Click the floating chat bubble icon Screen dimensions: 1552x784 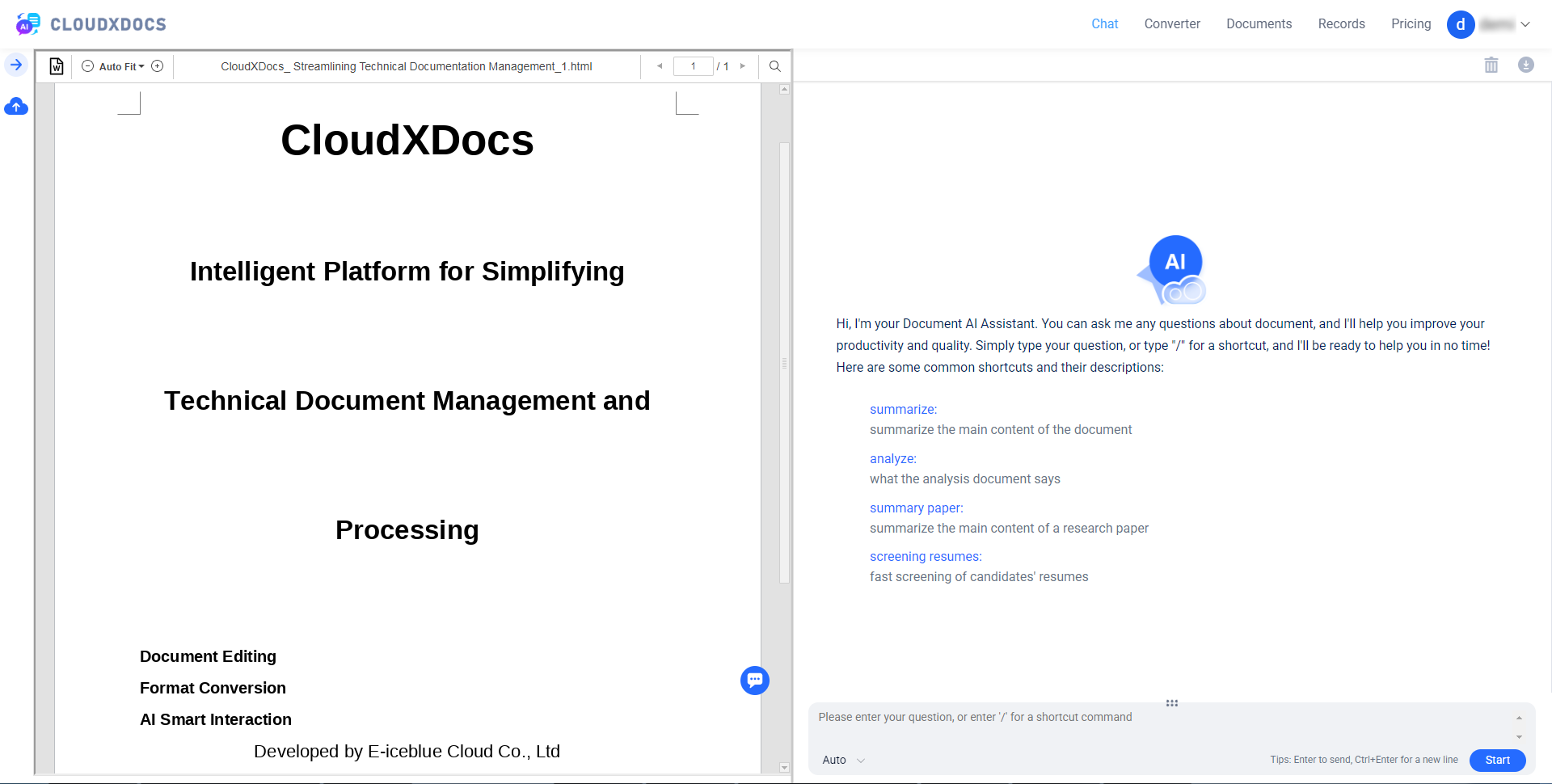[755, 681]
